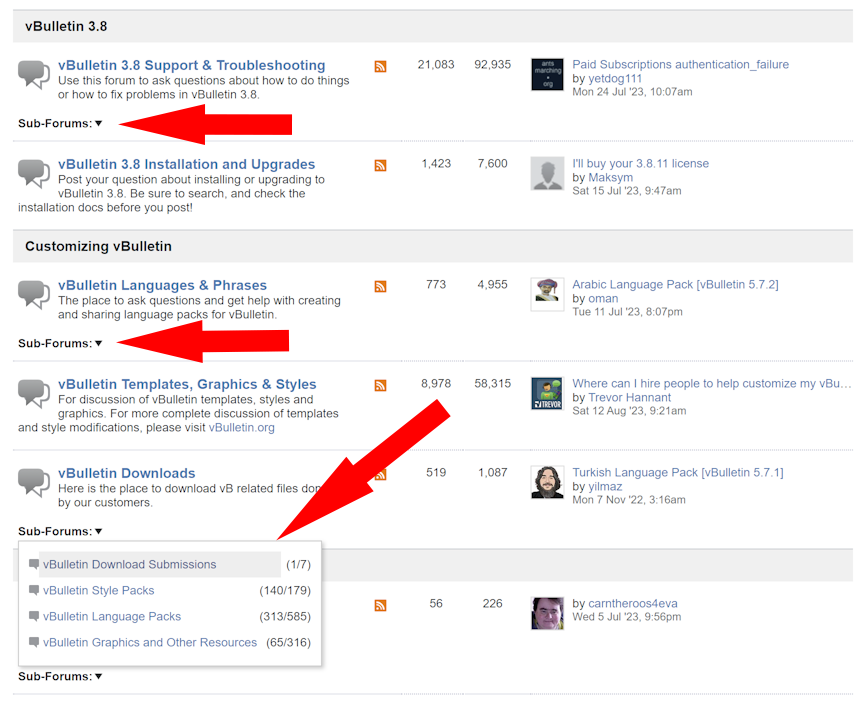View yetdog111's user profile
This screenshot has height=702, width=867.
[615, 78]
